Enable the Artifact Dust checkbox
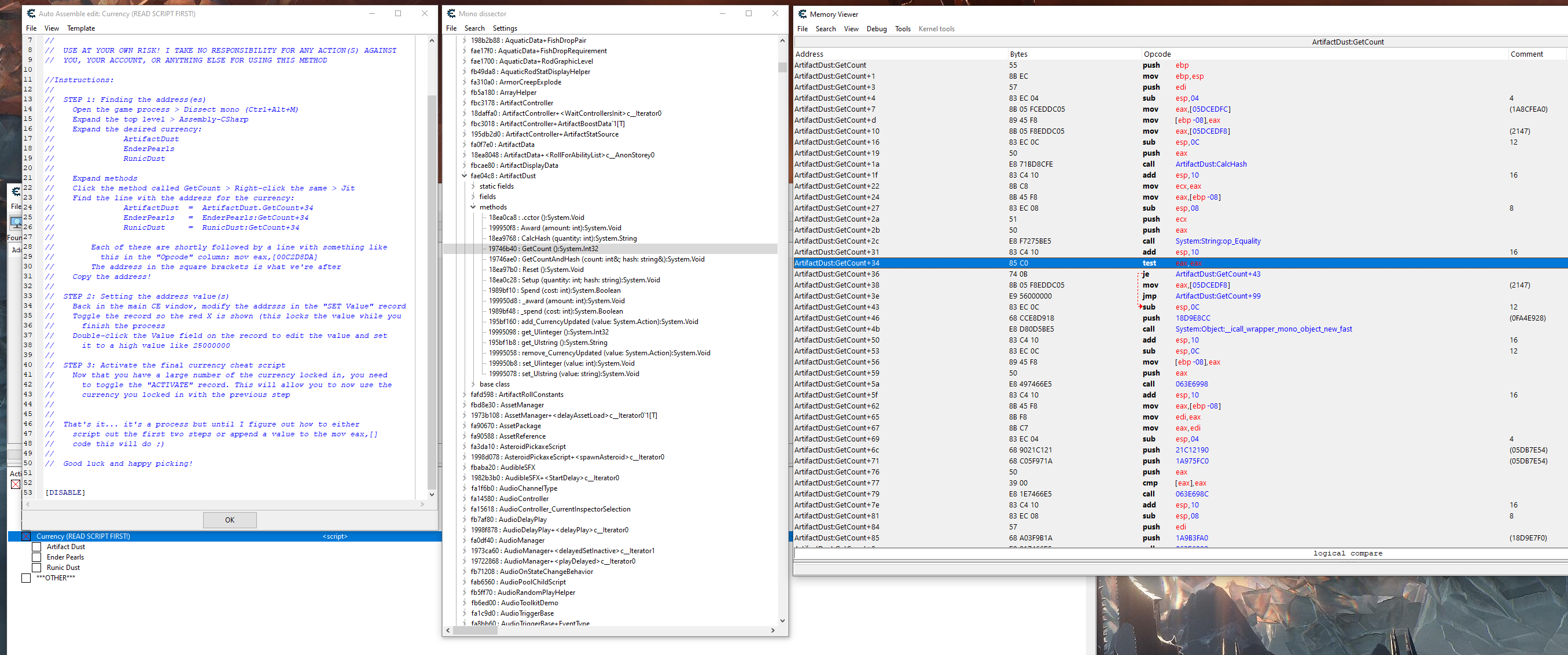 (x=36, y=547)
